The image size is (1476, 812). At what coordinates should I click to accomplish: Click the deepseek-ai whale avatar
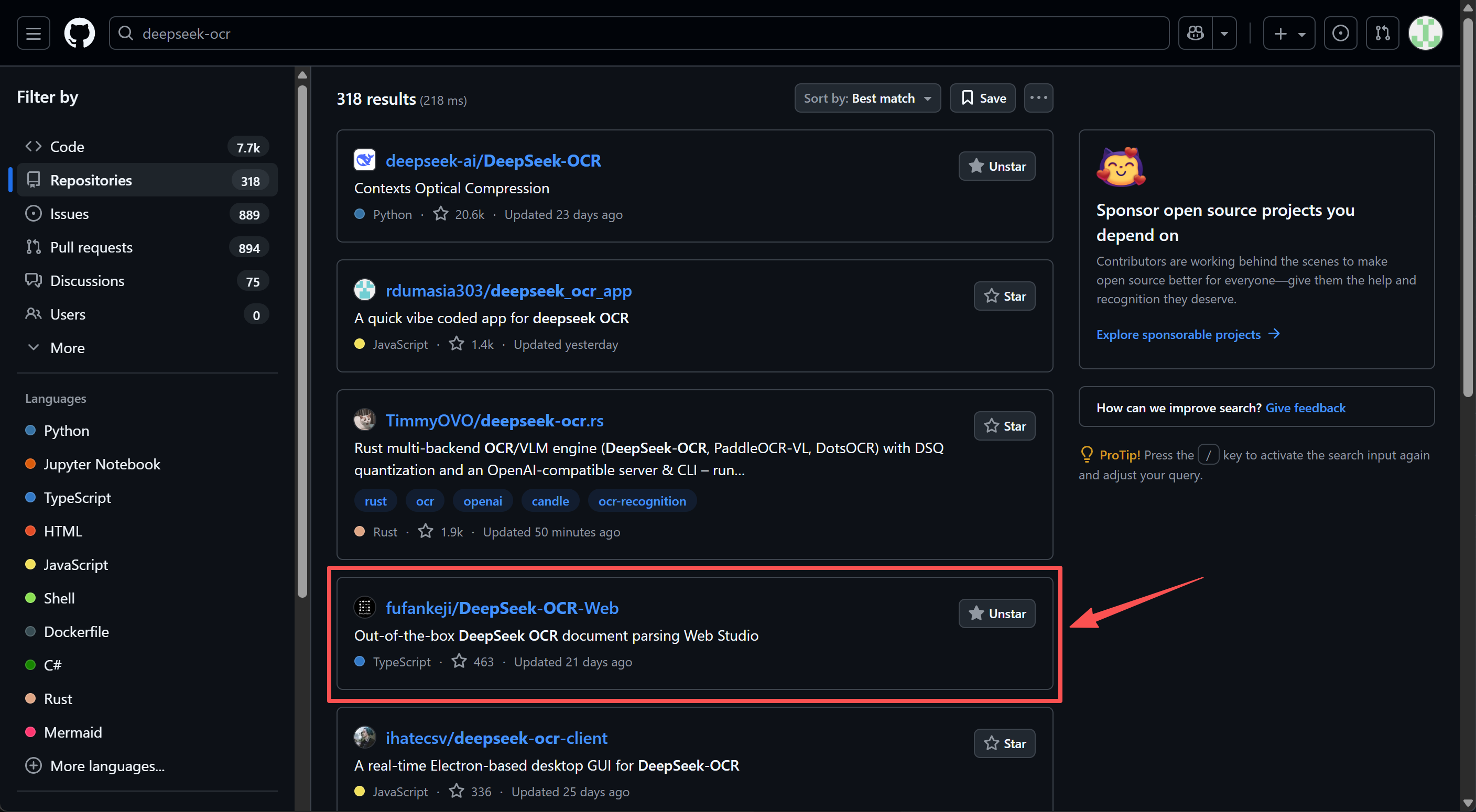pos(364,160)
